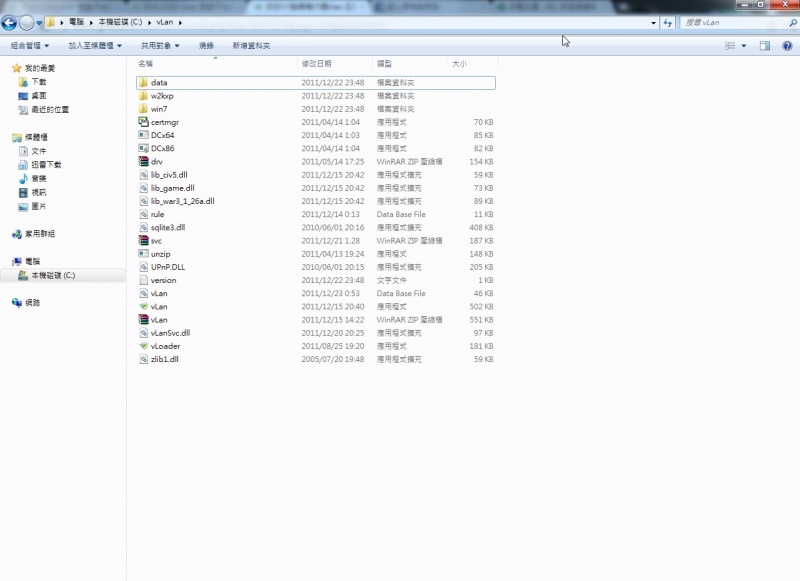The width and height of the screenshot is (800, 581).
Task: Open the view options dropdown arrow
Action: [744, 46]
